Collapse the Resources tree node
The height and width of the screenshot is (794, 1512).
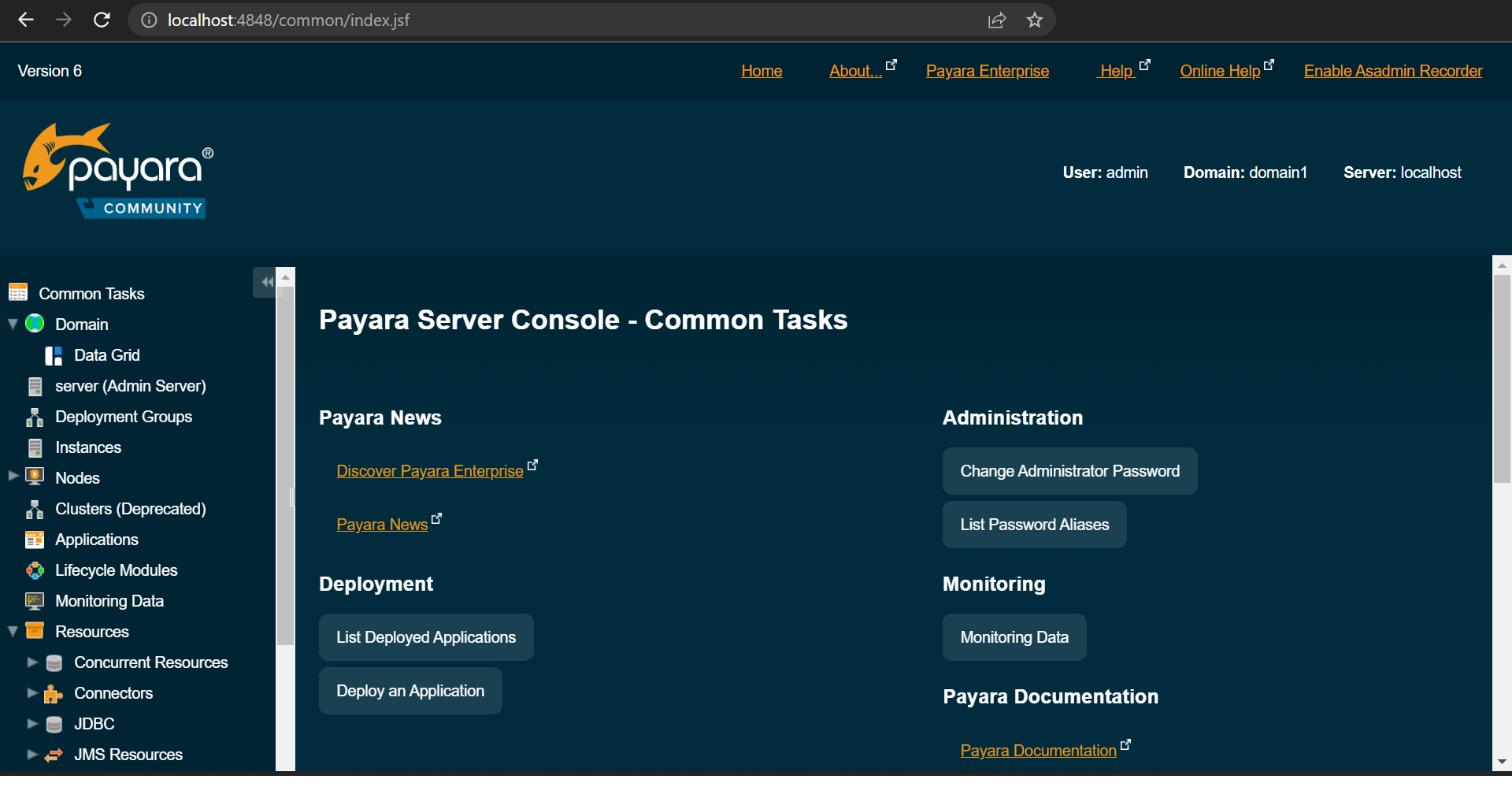tap(13, 631)
